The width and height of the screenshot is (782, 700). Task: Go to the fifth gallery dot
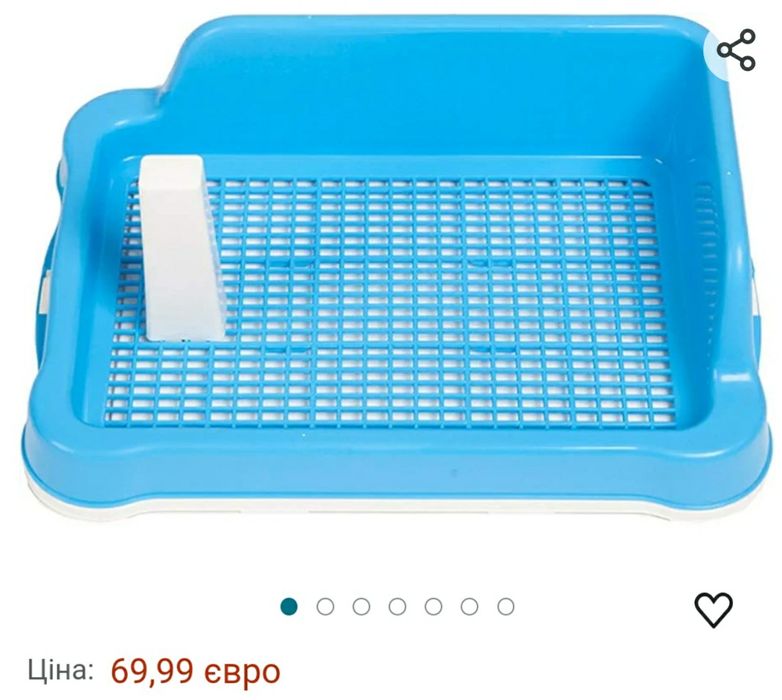tap(433, 607)
